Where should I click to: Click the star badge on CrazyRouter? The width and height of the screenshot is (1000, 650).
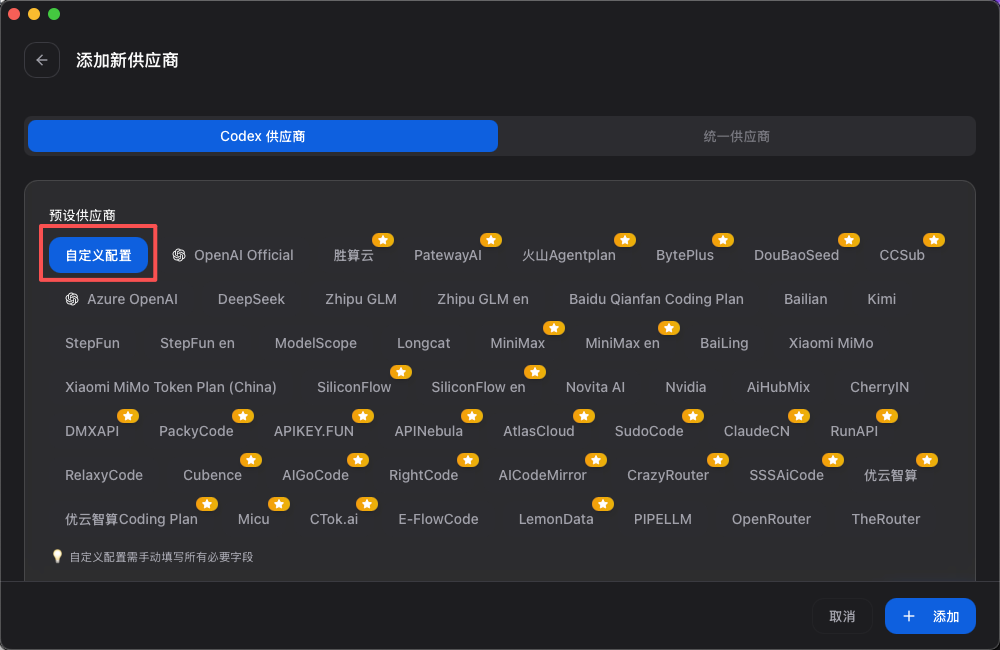click(718, 460)
